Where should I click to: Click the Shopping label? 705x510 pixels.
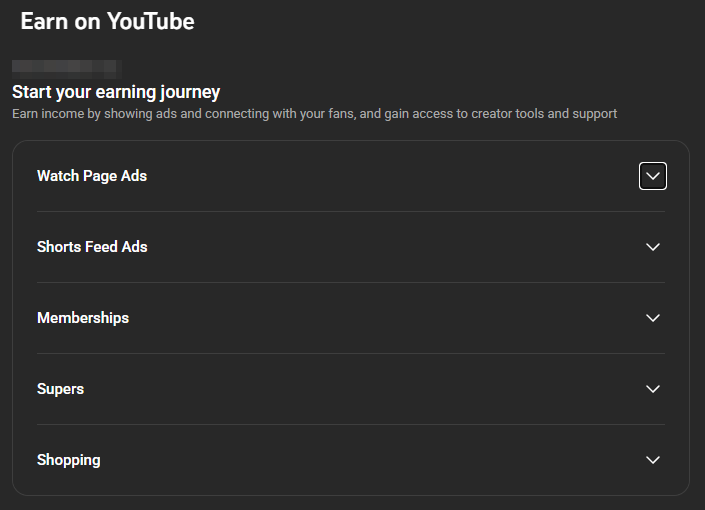pyautogui.click(x=68, y=460)
